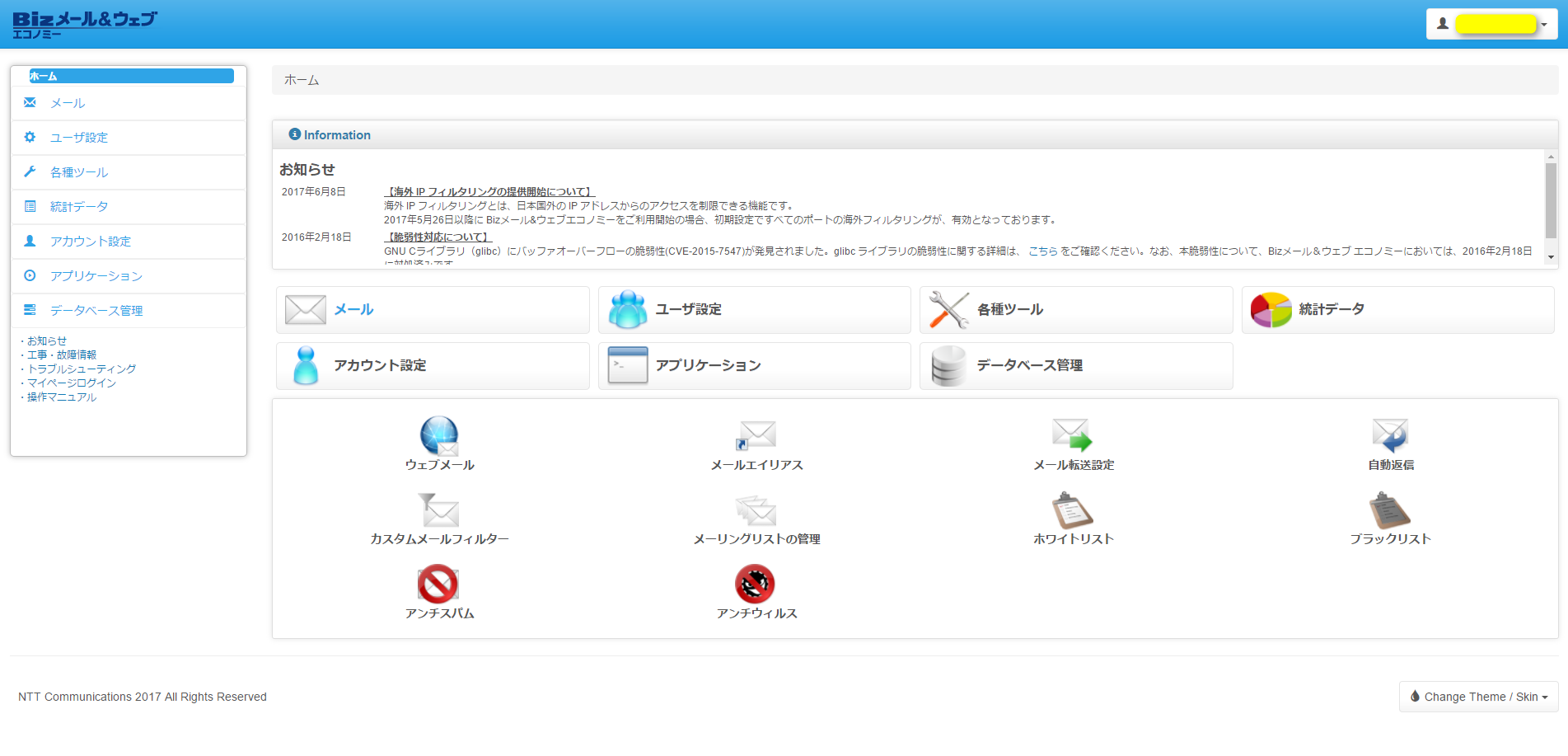Screen dimensions: 1568x756
Task: Open the ウェブメール globe icon
Action: pos(439,435)
